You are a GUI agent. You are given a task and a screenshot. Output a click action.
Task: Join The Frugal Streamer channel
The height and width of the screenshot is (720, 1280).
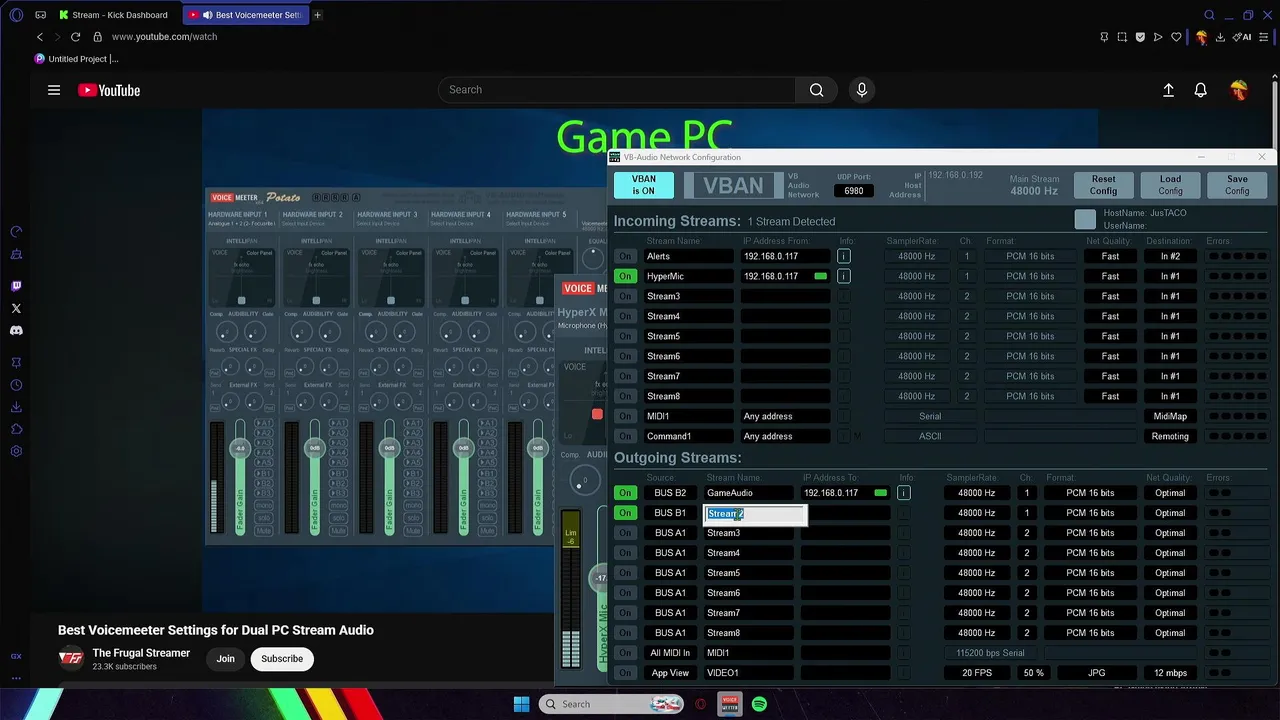pos(226,659)
